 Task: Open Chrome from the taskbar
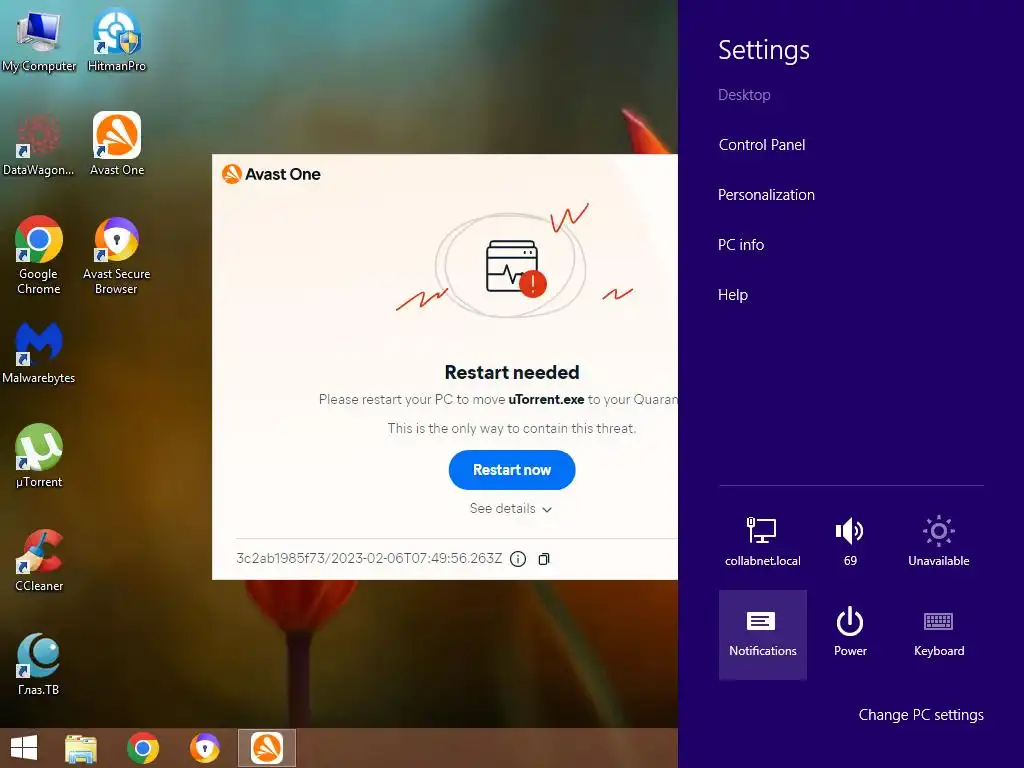pyautogui.click(x=143, y=748)
